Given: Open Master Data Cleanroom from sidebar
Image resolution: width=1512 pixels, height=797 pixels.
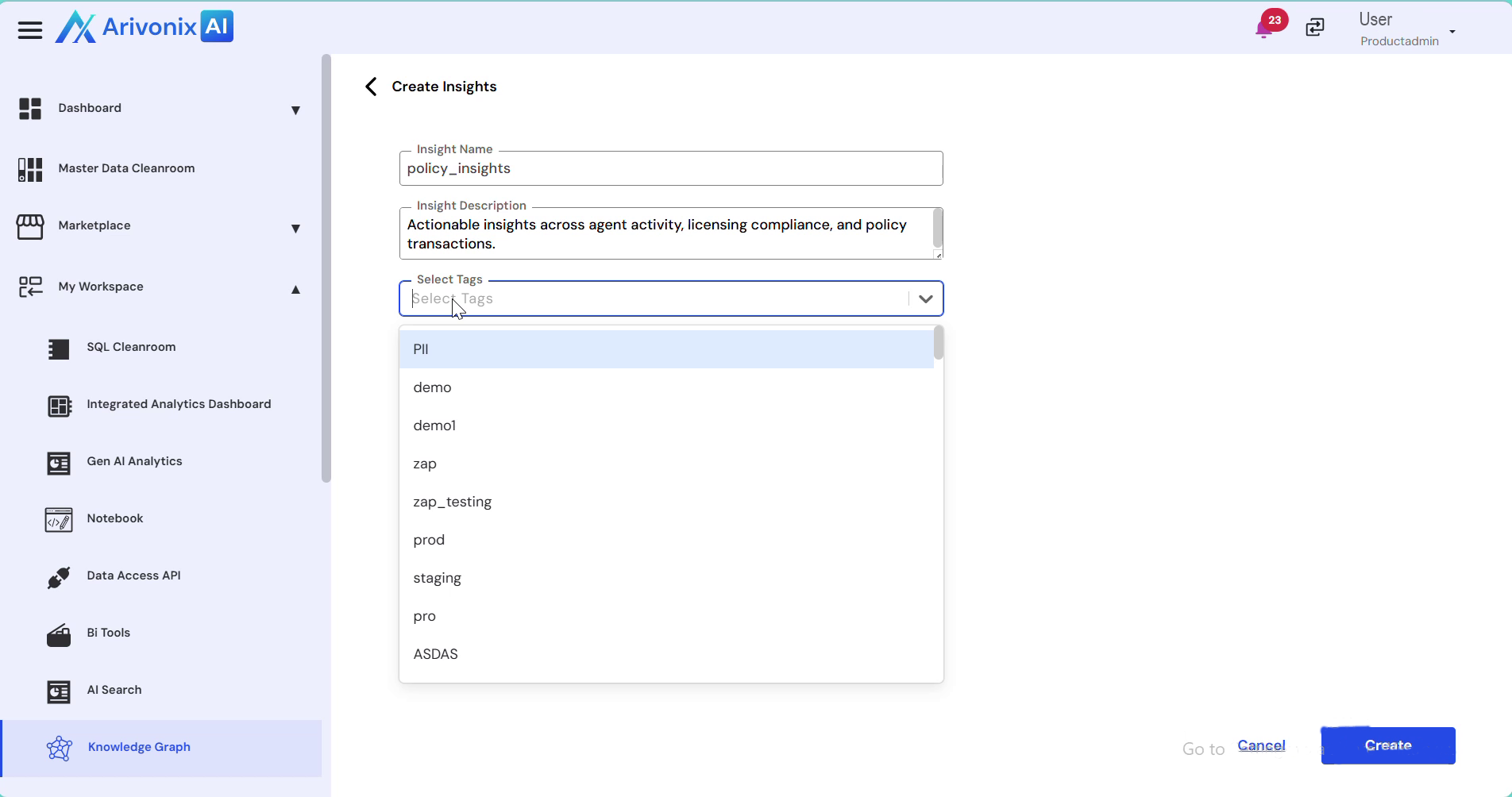Looking at the screenshot, I should [x=126, y=168].
